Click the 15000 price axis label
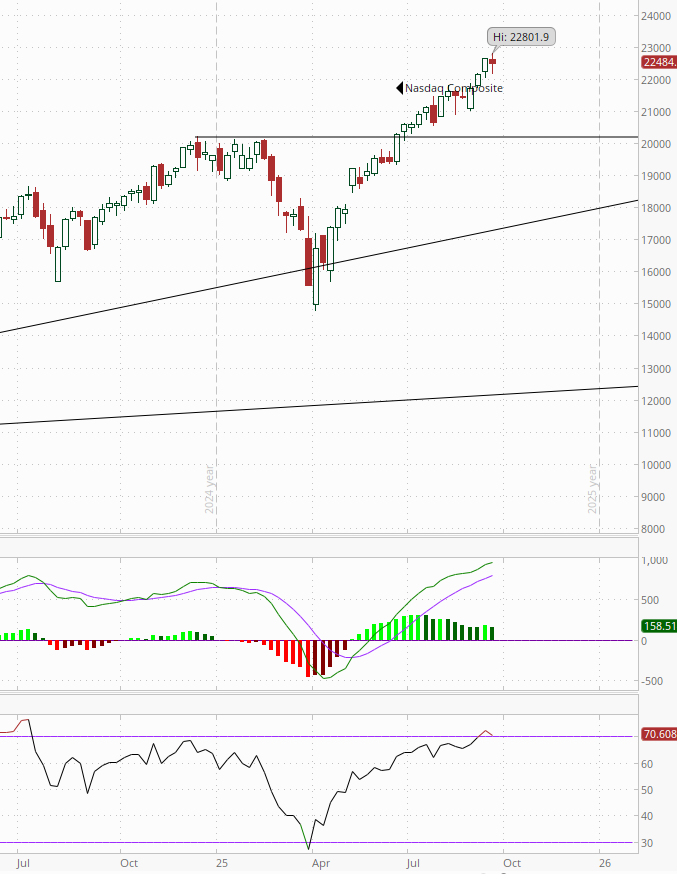Screen dimensions: 677x874 point(656,304)
